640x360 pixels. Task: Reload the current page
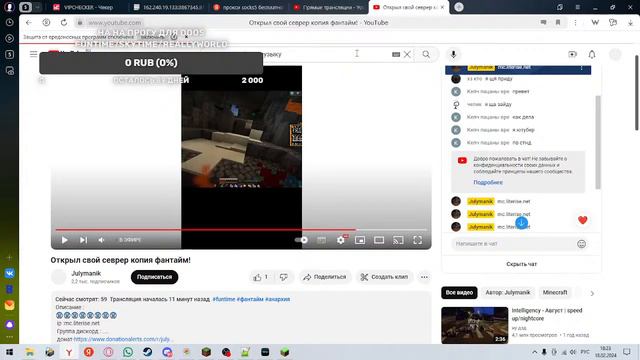tap(64, 22)
